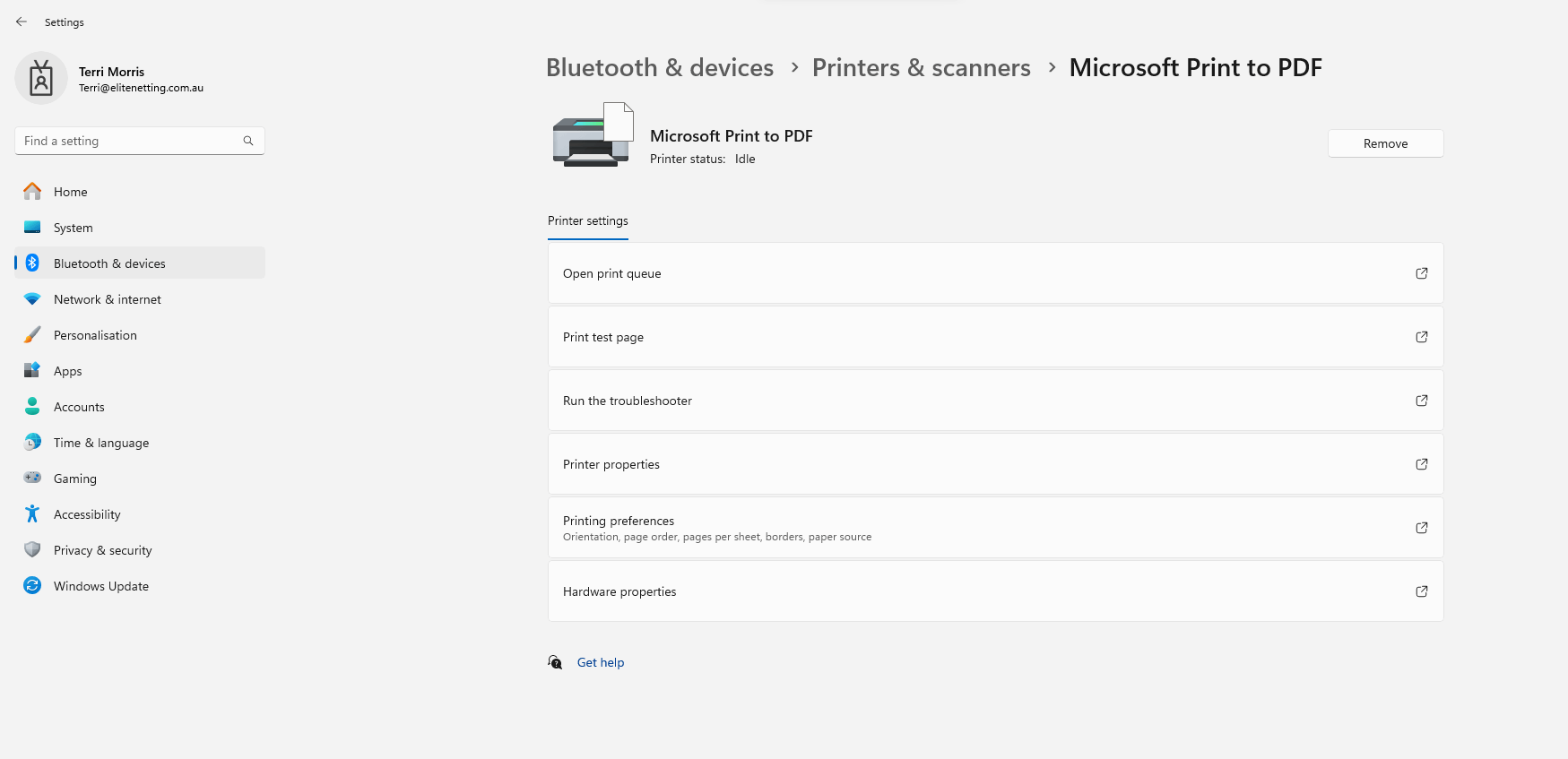Select the Gaming controller icon
1568x759 pixels.
(32, 478)
